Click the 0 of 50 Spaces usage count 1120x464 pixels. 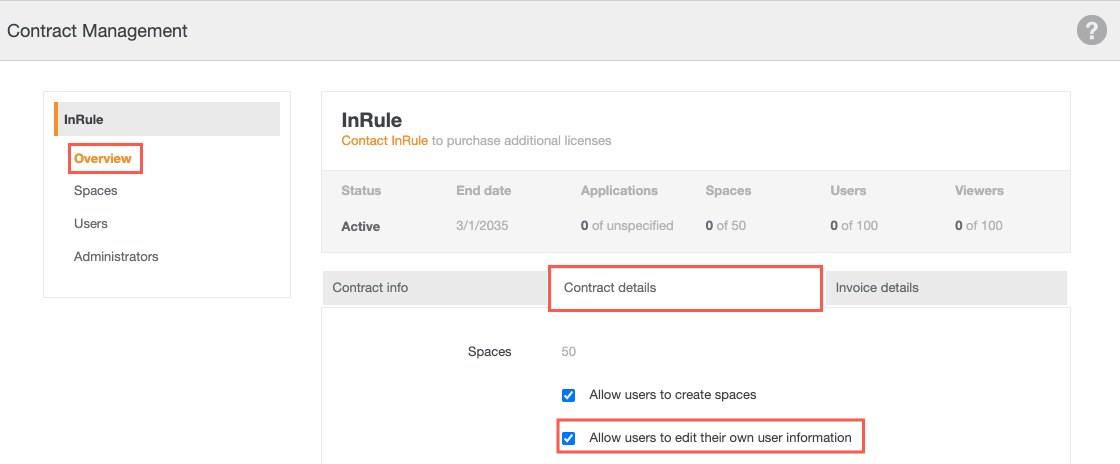click(x=726, y=226)
